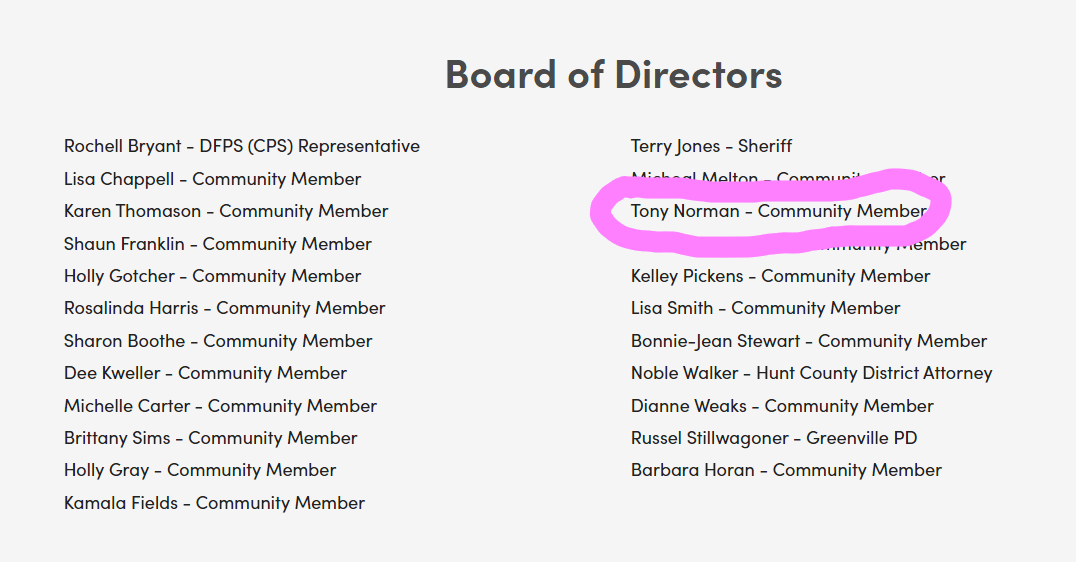Image resolution: width=1076 pixels, height=562 pixels.
Task: Click Lisa Chappell's board listing
Action: (x=212, y=179)
